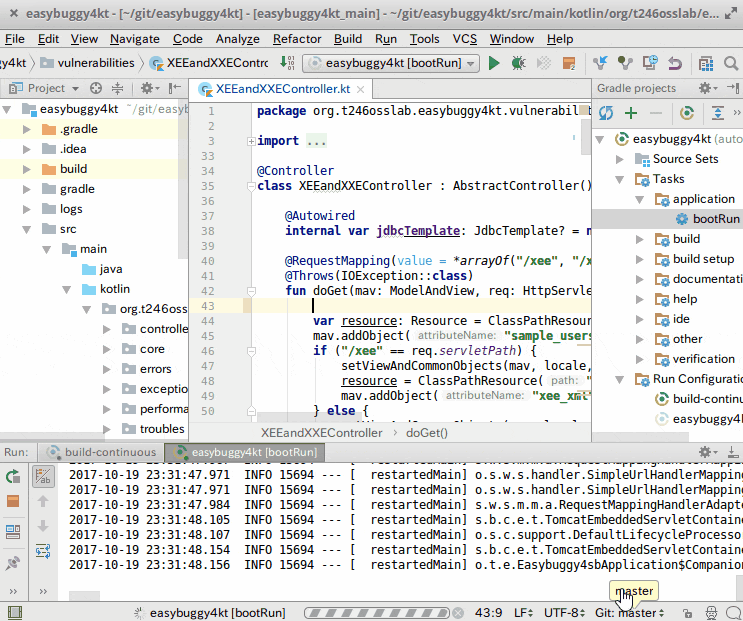This screenshot has width=743, height=621.
Task: Expand the .gradle folder
Action: 27,129
